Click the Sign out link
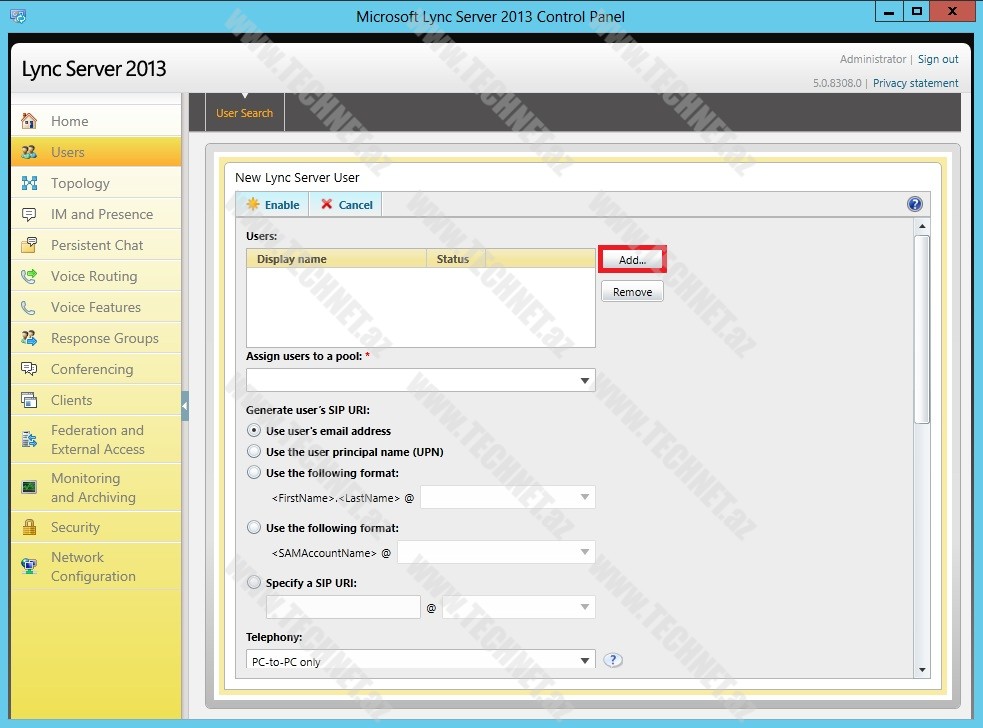The width and height of the screenshot is (983, 728). tap(938, 59)
